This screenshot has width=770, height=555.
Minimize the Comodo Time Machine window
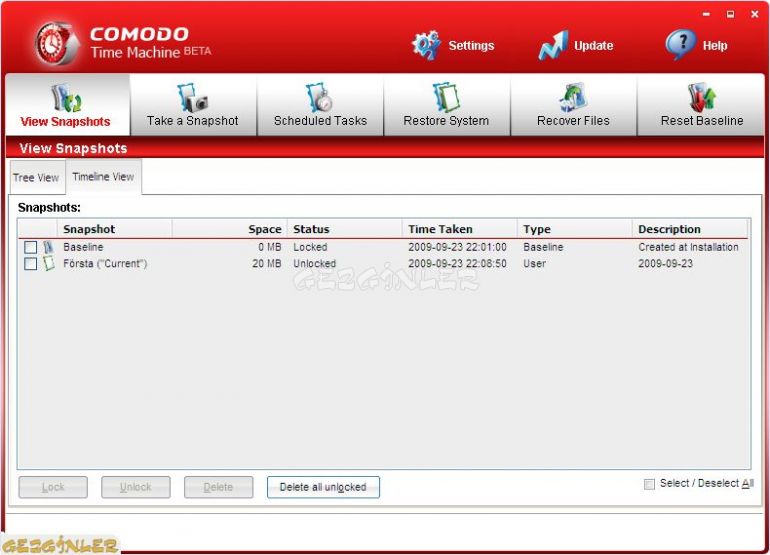(706, 14)
